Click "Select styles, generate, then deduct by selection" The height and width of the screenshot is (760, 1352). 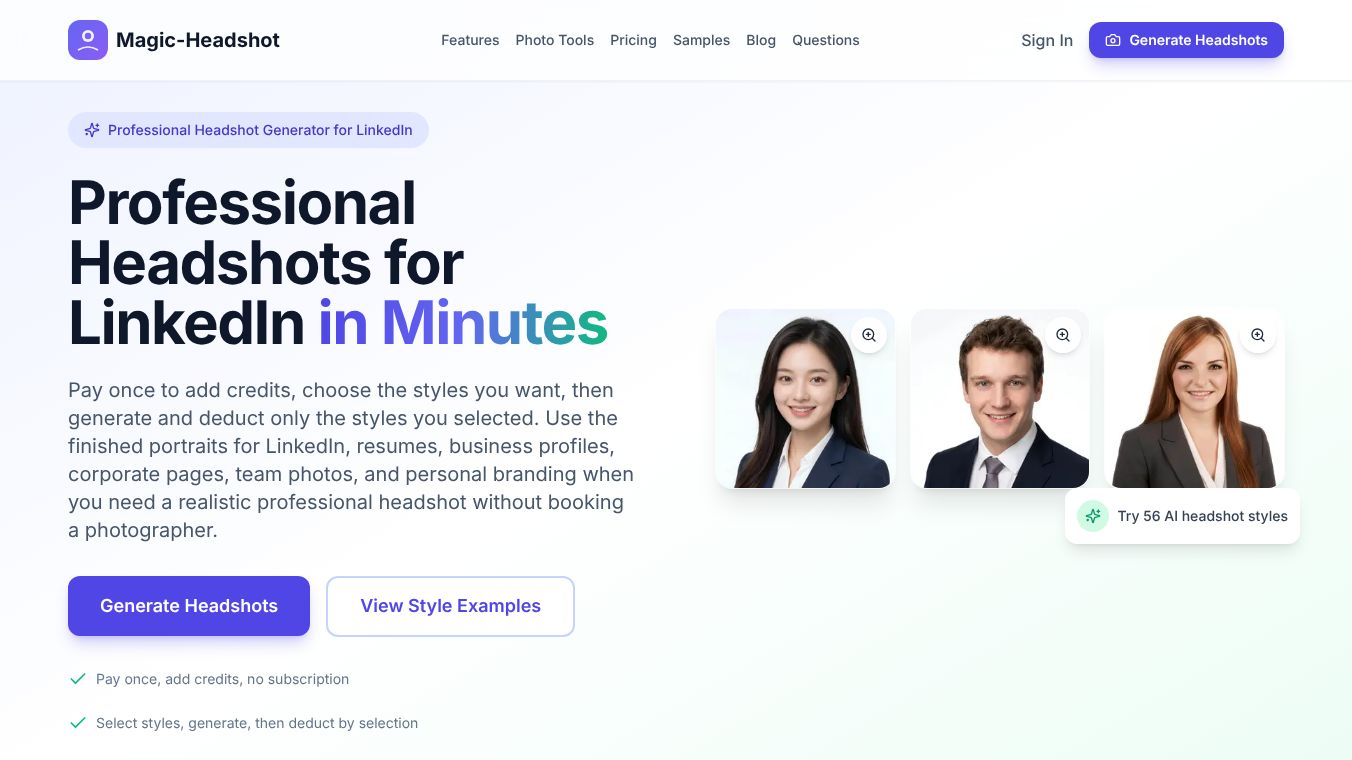pyautogui.click(x=257, y=723)
